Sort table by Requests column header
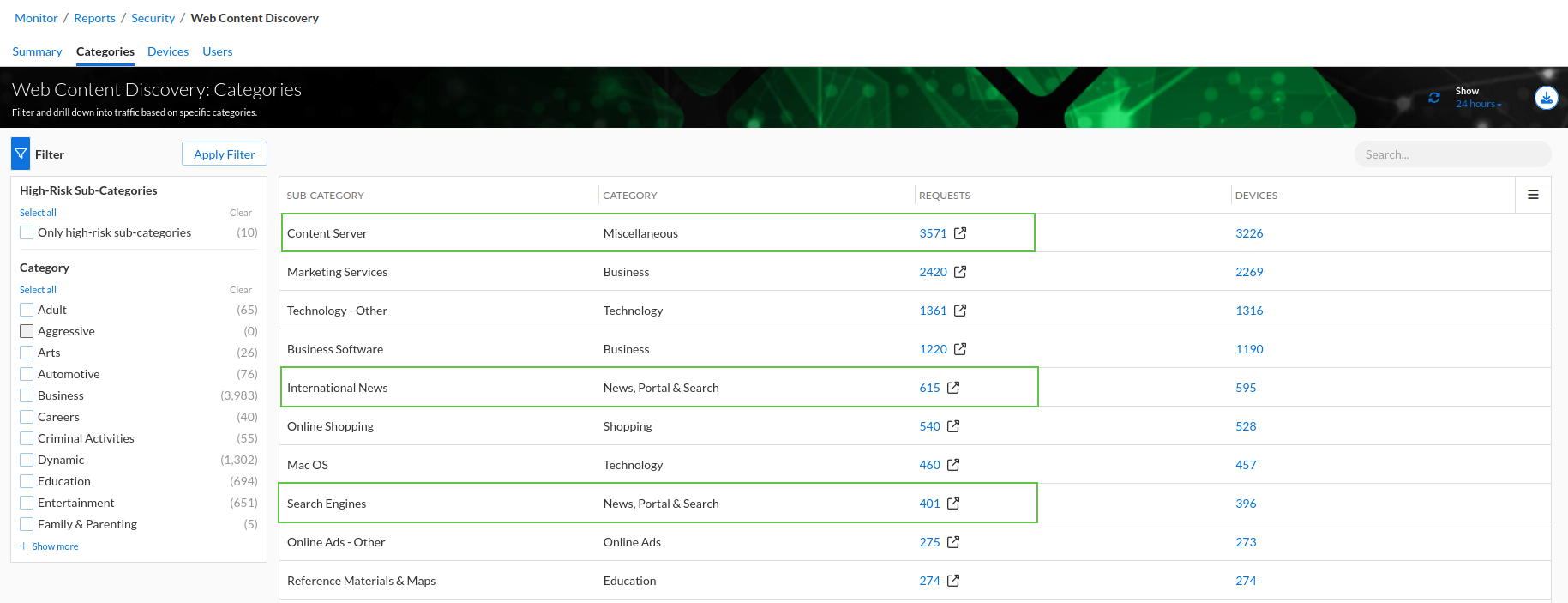This screenshot has width=1568, height=603. pos(944,196)
